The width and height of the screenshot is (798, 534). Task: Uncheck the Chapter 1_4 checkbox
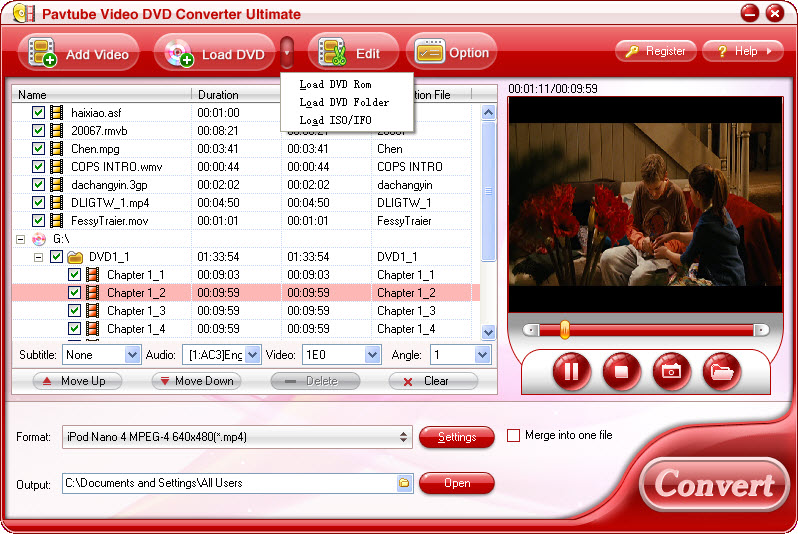coord(74,329)
